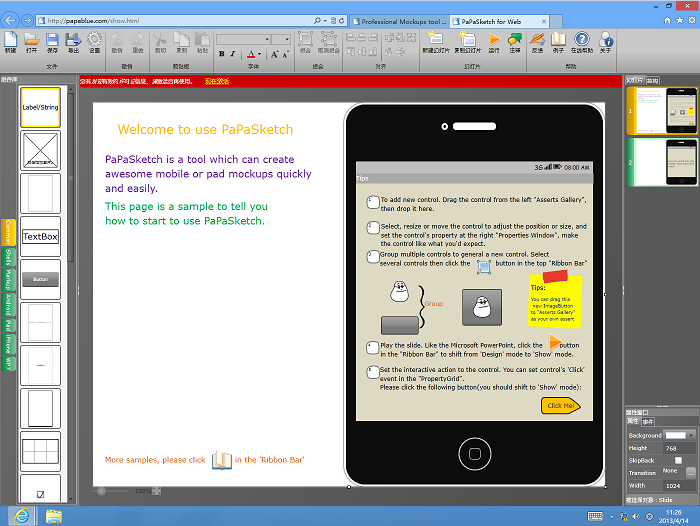
Task: Check the tip checkbox beside 'Group multiple controls'
Action: 373,257
